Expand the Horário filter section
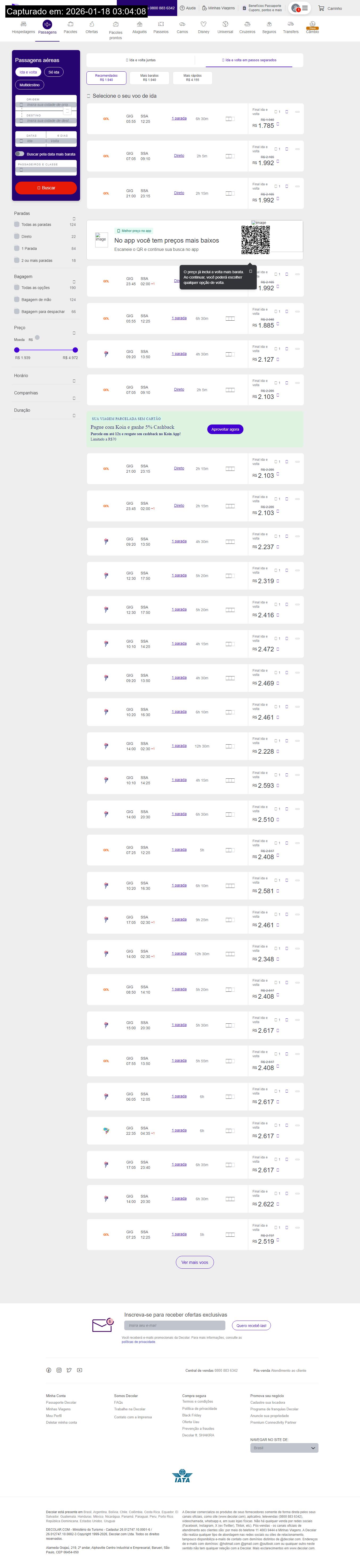The image size is (360, 1568). [74, 381]
